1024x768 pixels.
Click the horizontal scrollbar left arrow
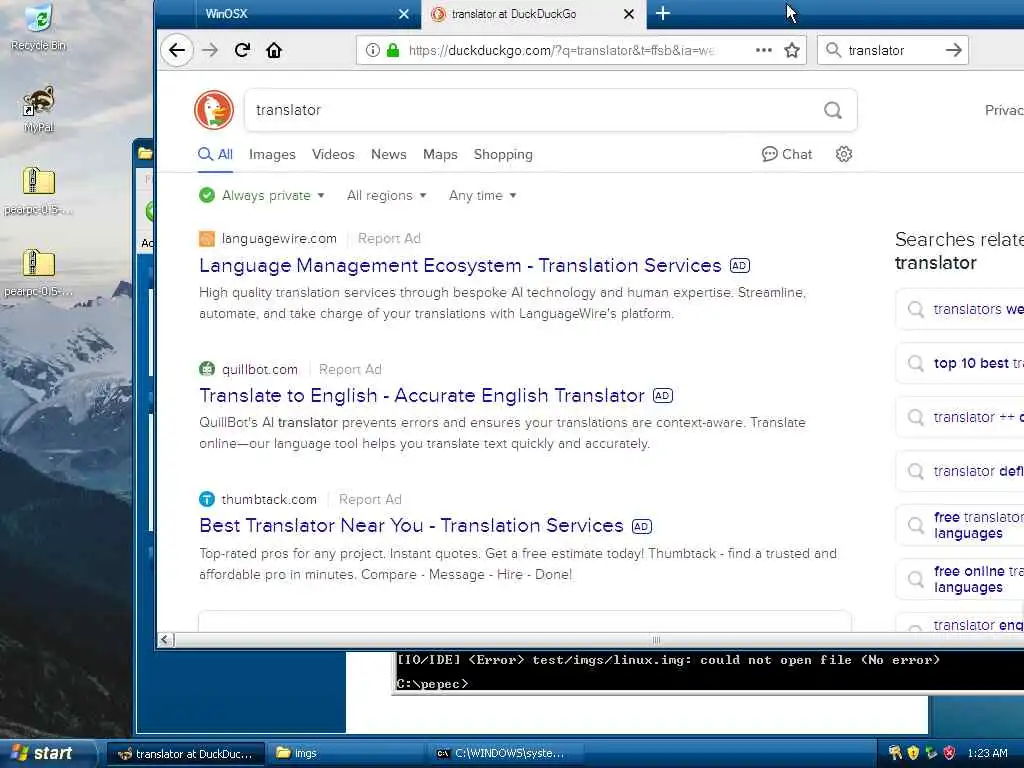point(166,640)
